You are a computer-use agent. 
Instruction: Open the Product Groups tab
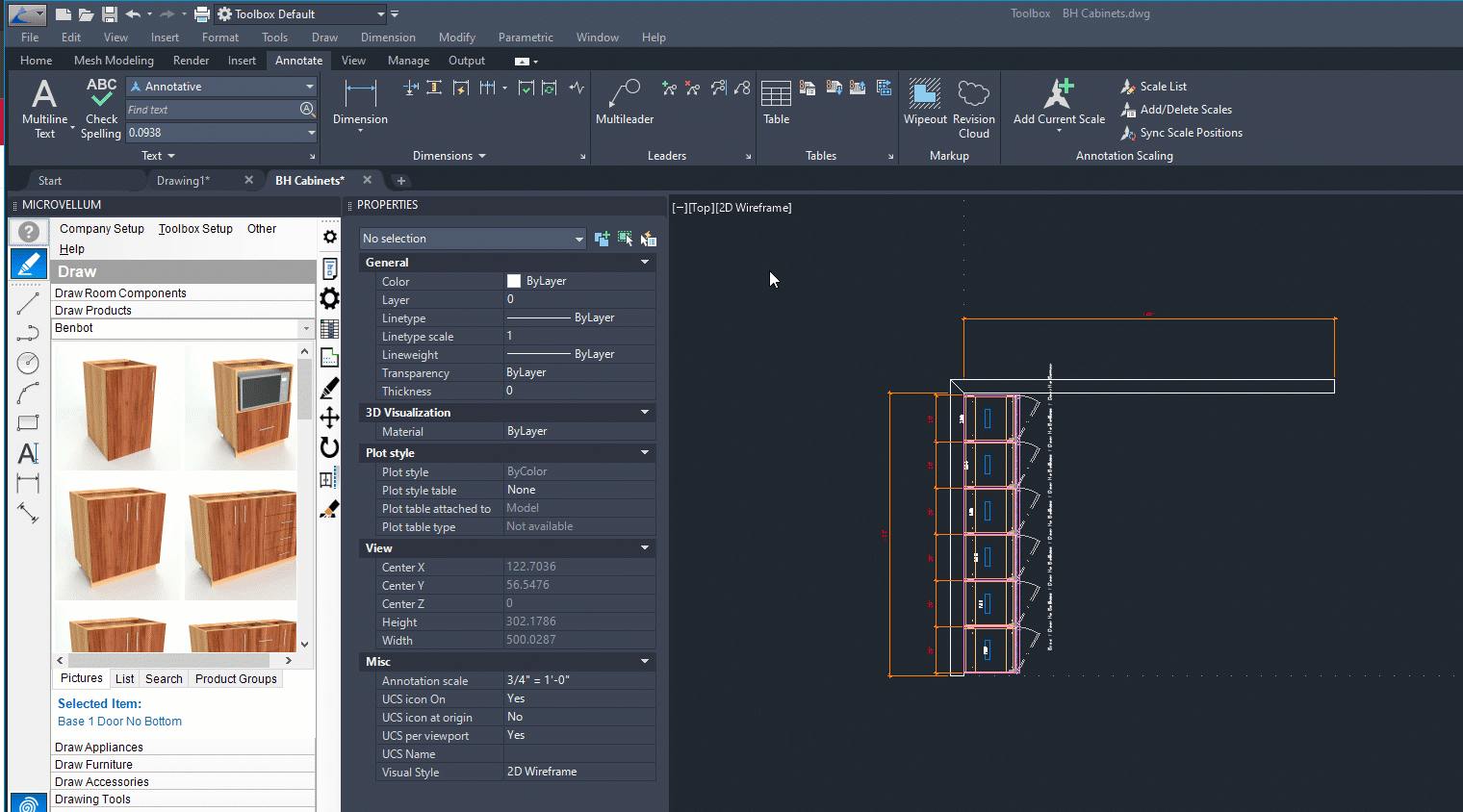(x=236, y=679)
